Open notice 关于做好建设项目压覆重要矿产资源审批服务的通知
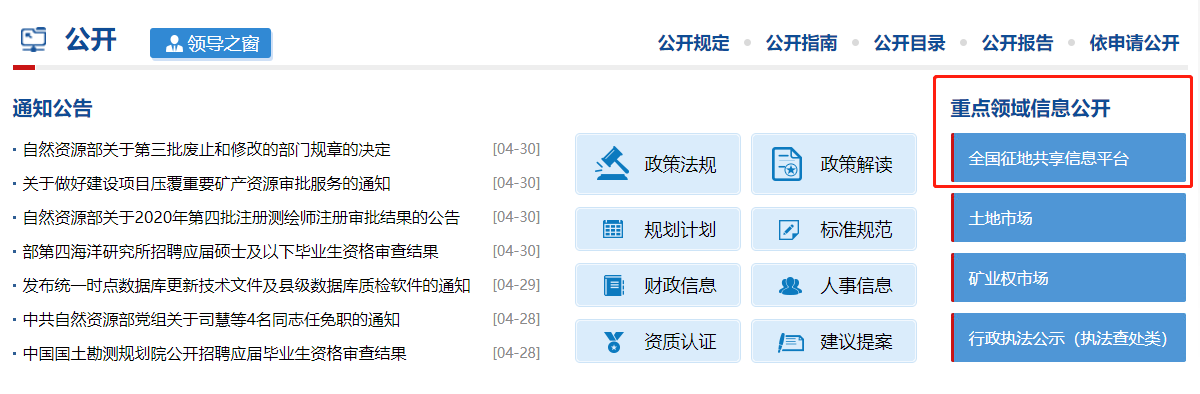Image resolution: width=1200 pixels, height=394 pixels. 206,184
